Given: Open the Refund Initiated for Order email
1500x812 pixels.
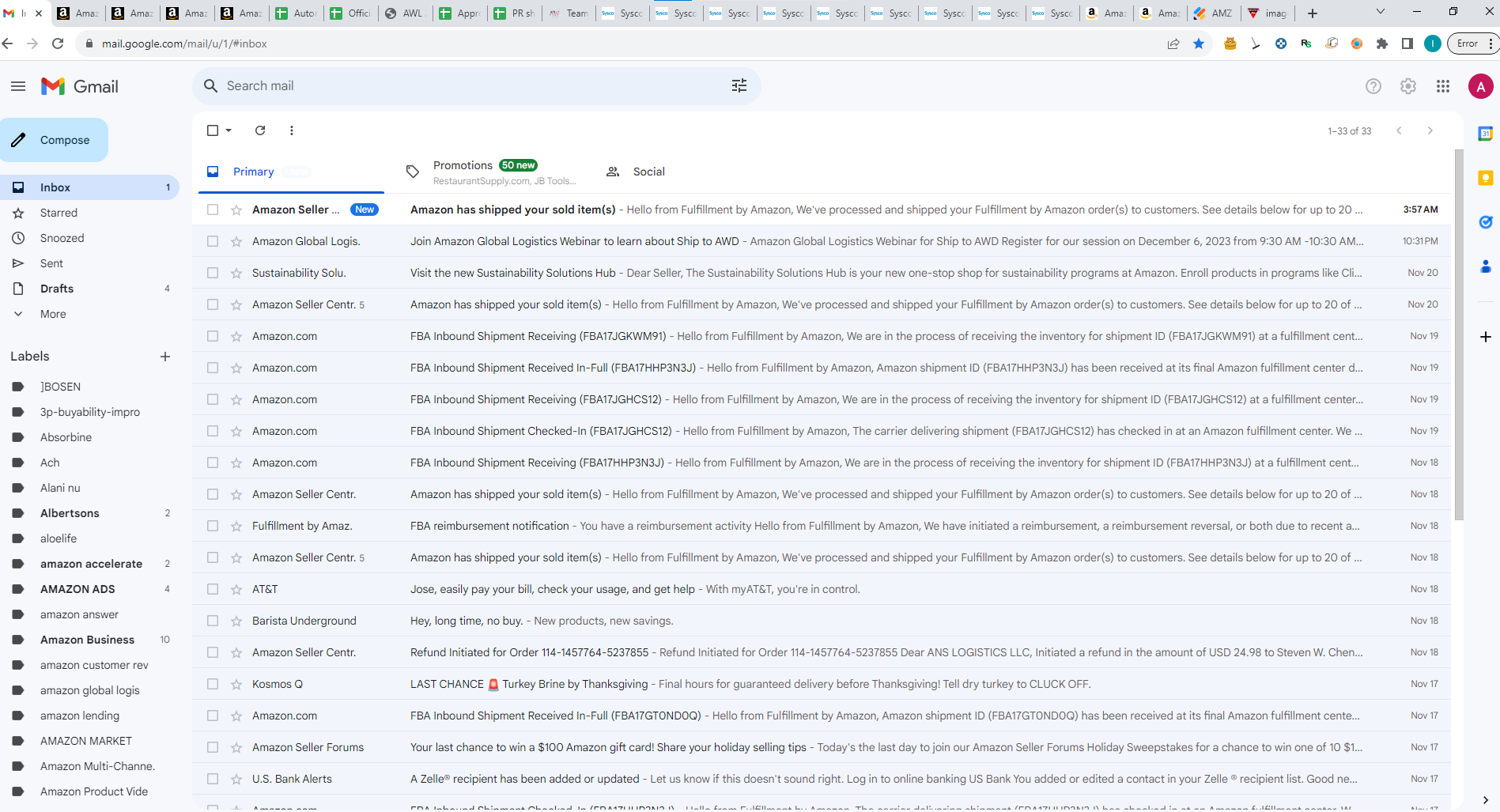Looking at the screenshot, I should coord(822,652).
